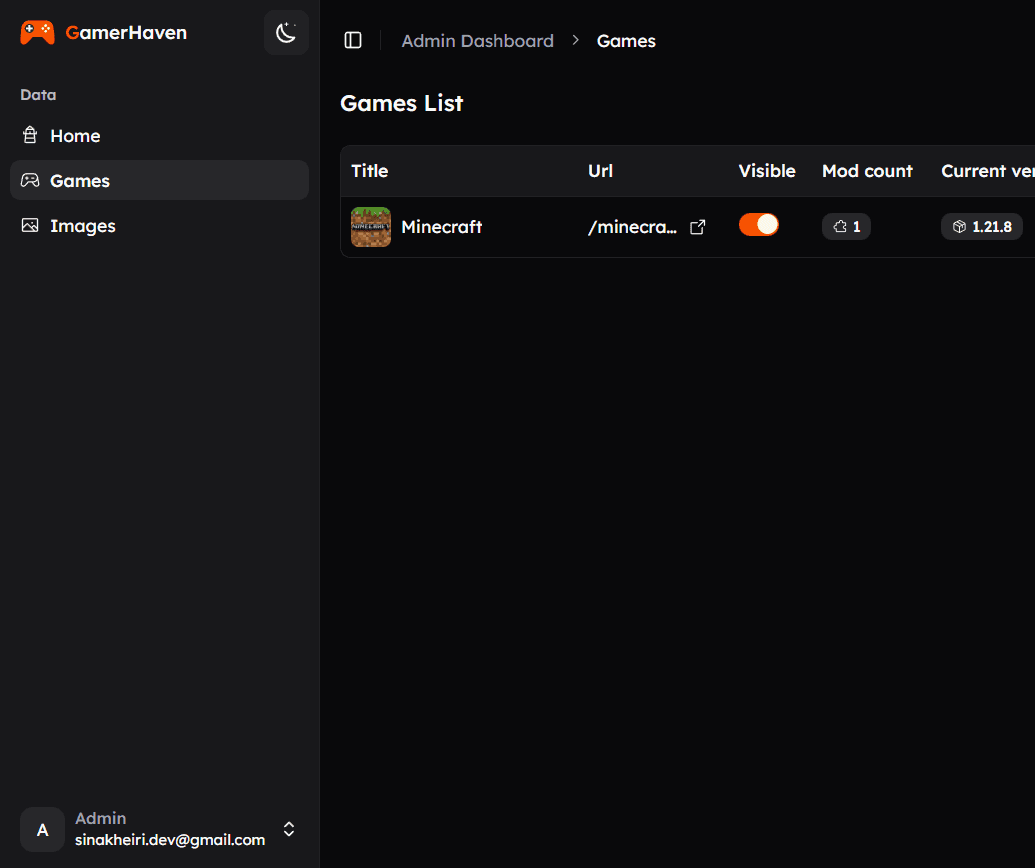Click the Games breadcrumb item
Screen dimensions: 1035x868
626,41
